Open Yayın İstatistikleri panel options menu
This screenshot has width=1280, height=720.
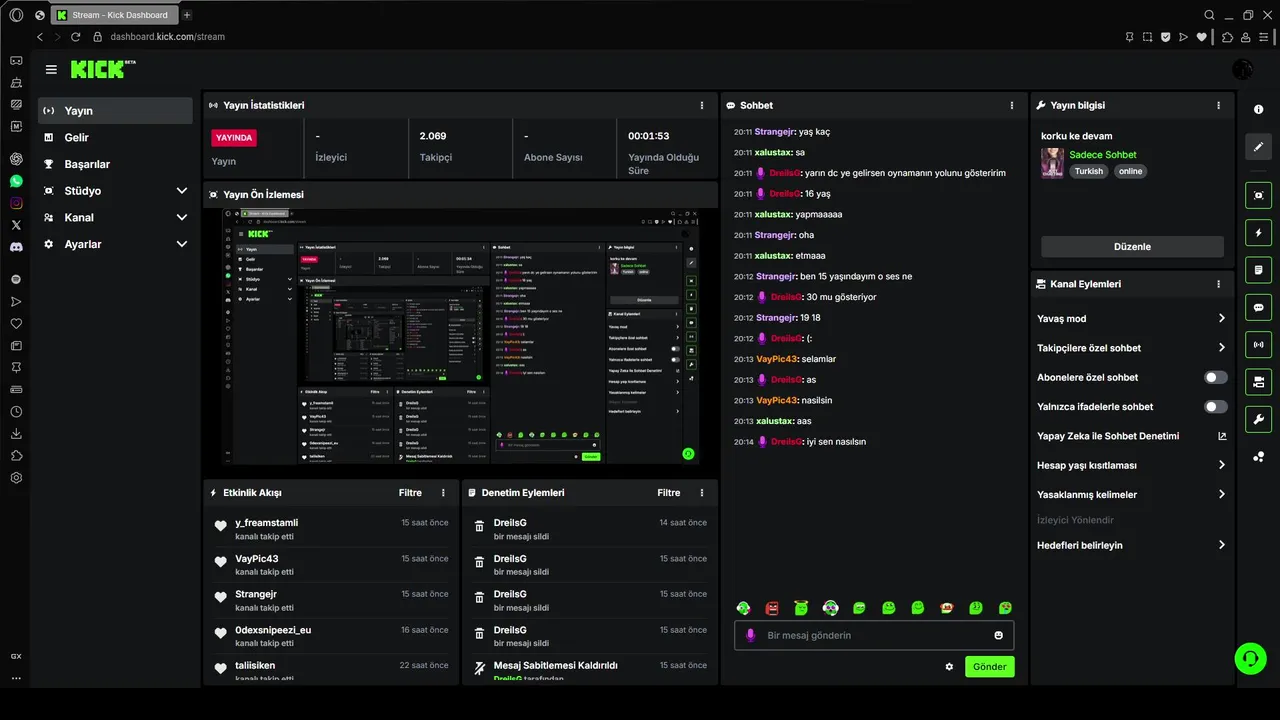[x=702, y=105]
